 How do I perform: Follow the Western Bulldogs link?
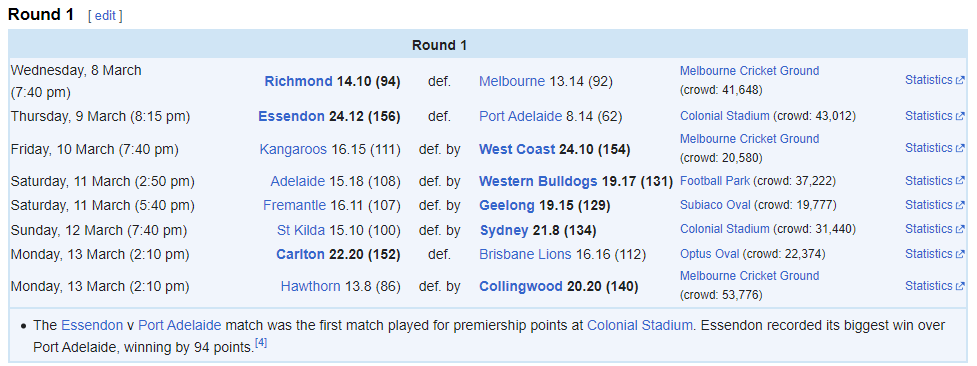coord(538,181)
